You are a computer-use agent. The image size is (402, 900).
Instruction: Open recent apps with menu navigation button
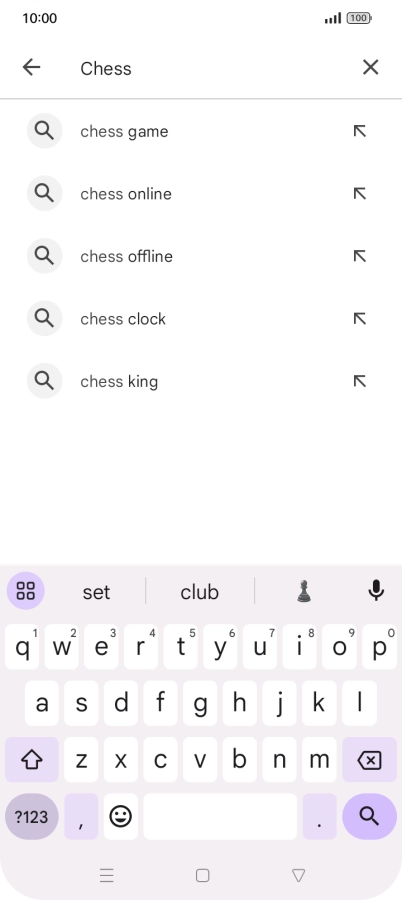pyautogui.click(x=107, y=875)
